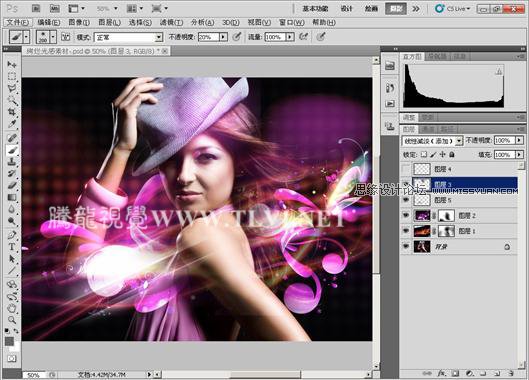This screenshot has width=529, height=380.
Task: Hide the 背景 background layer
Action: pos(406,247)
